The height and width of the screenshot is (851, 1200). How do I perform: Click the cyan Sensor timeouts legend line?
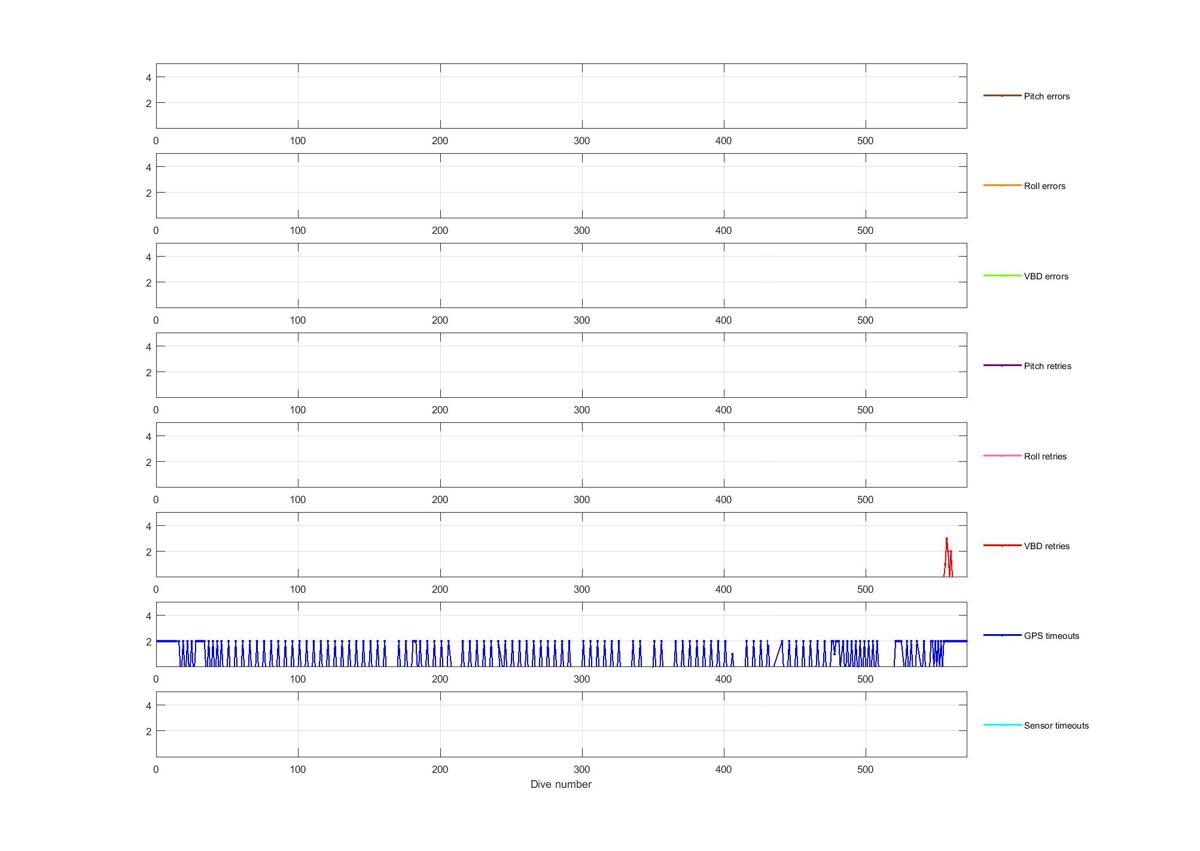pos(1002,726)
